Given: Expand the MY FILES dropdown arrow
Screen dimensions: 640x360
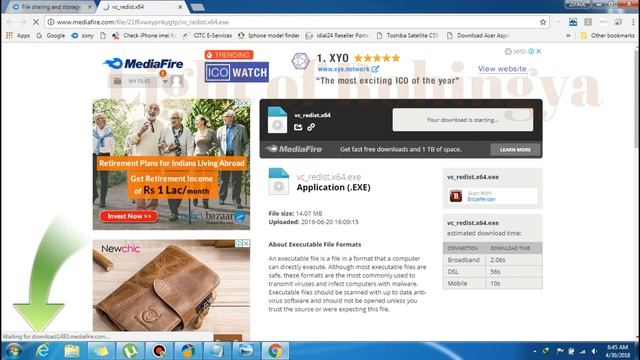Looking at the screenshot, I should 165,81.
